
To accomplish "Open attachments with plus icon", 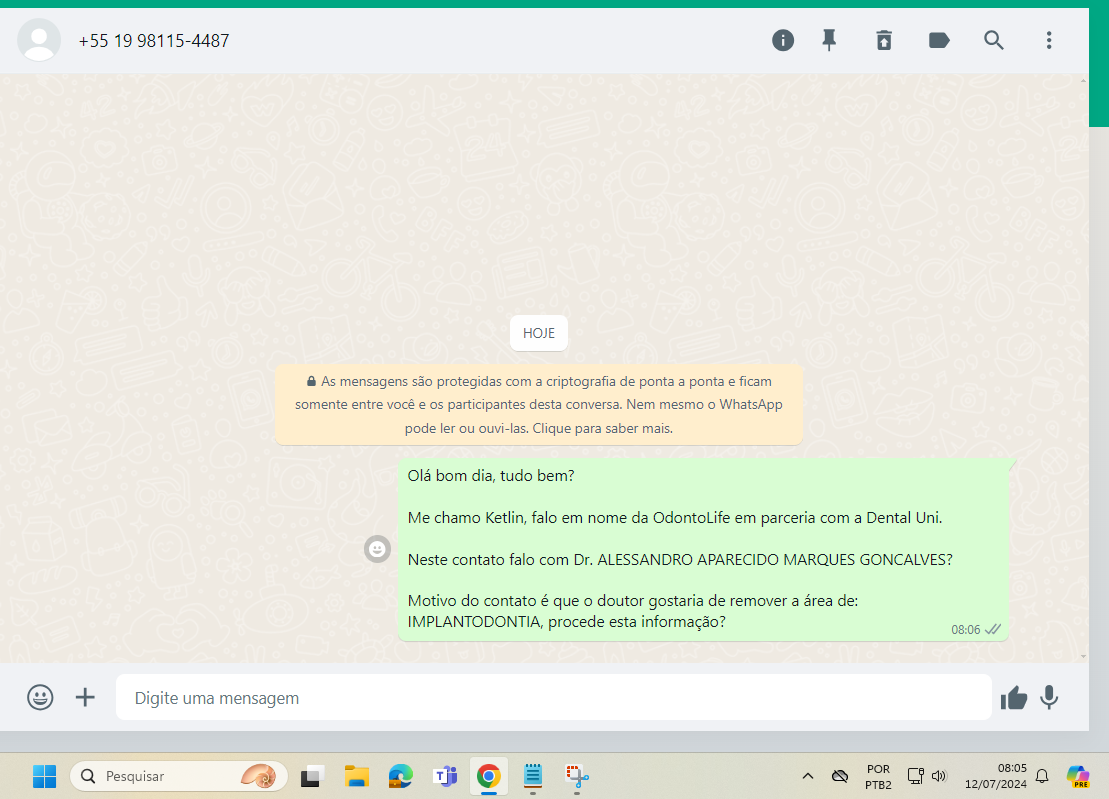I will pos(85,697).
